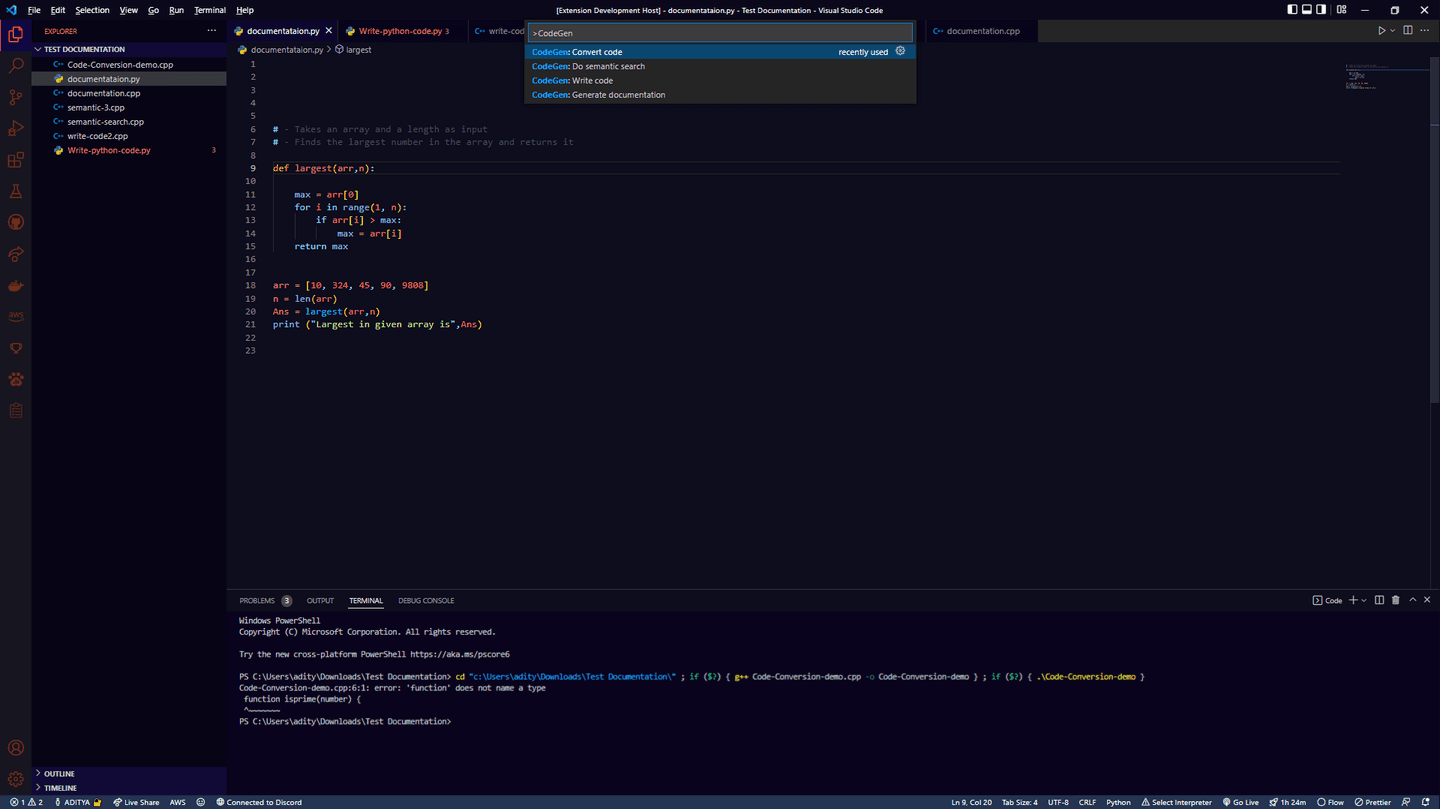This screenshot has width=1440, height=809.
Task: Kill the terminal with trash icon
Action: click(x=1396, y=600)
